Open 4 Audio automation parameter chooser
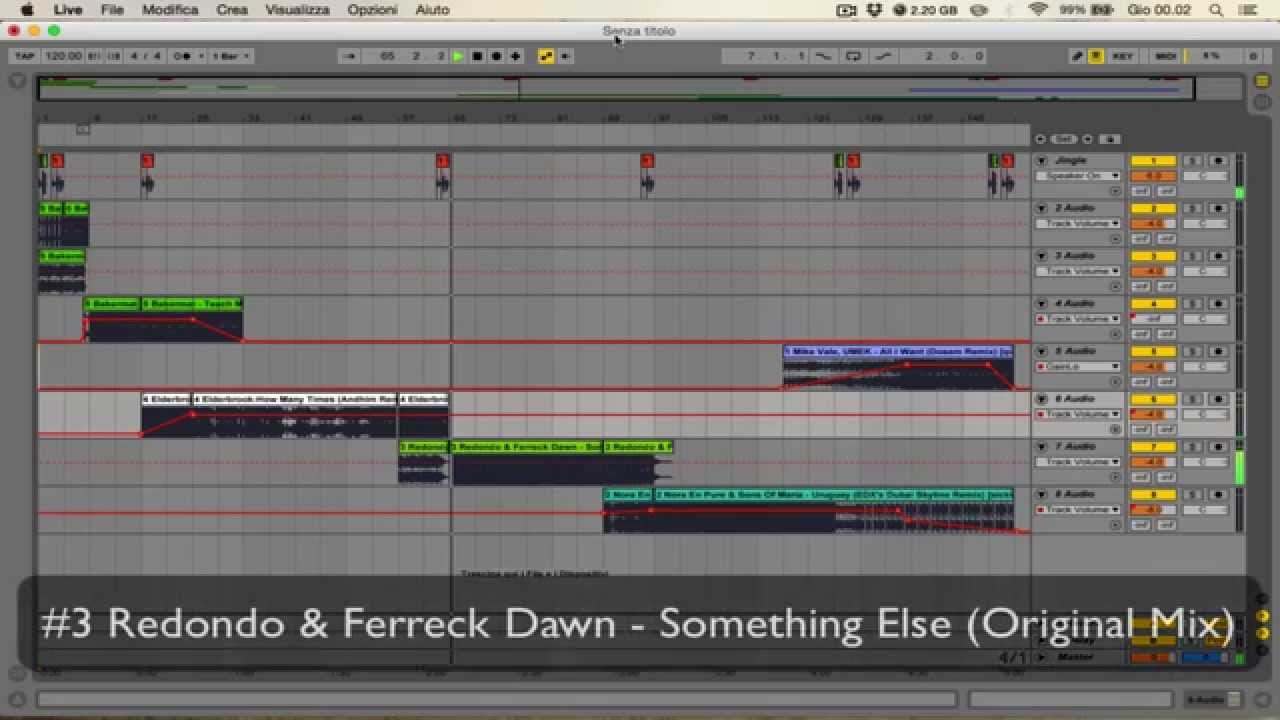The height and width of the screenshot is (720, 1280). 1078,319
